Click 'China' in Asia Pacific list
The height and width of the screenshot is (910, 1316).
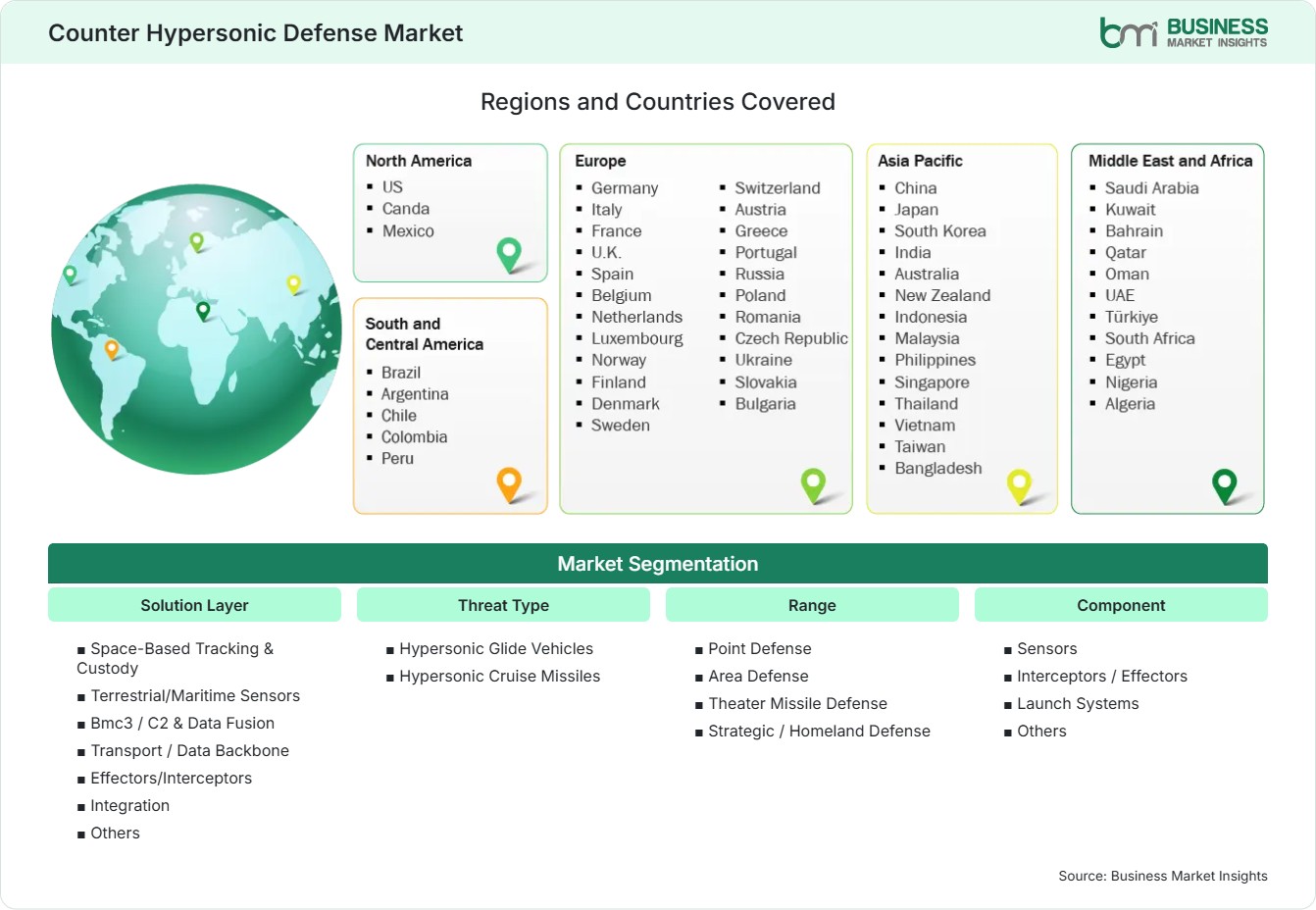click(916, 188)
